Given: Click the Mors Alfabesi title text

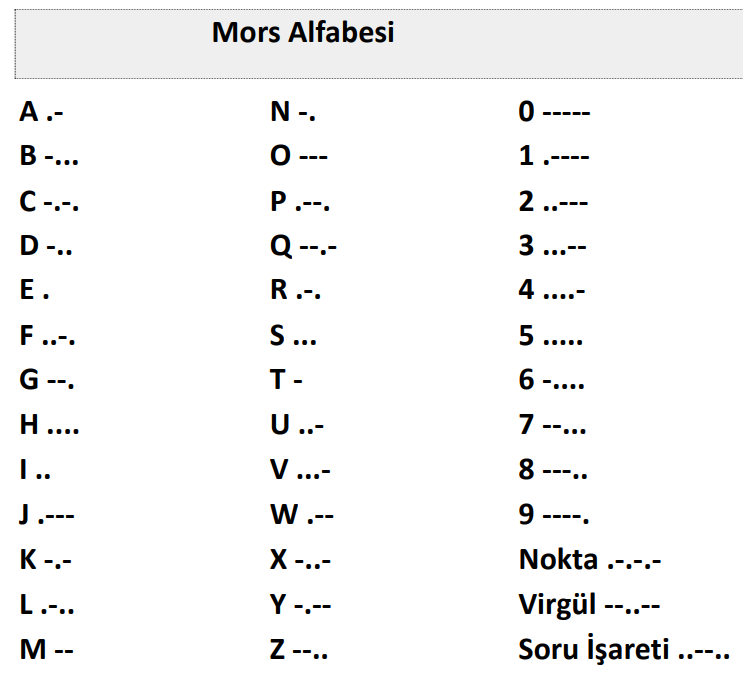Looking at the screenshot, I should point(303,32).
